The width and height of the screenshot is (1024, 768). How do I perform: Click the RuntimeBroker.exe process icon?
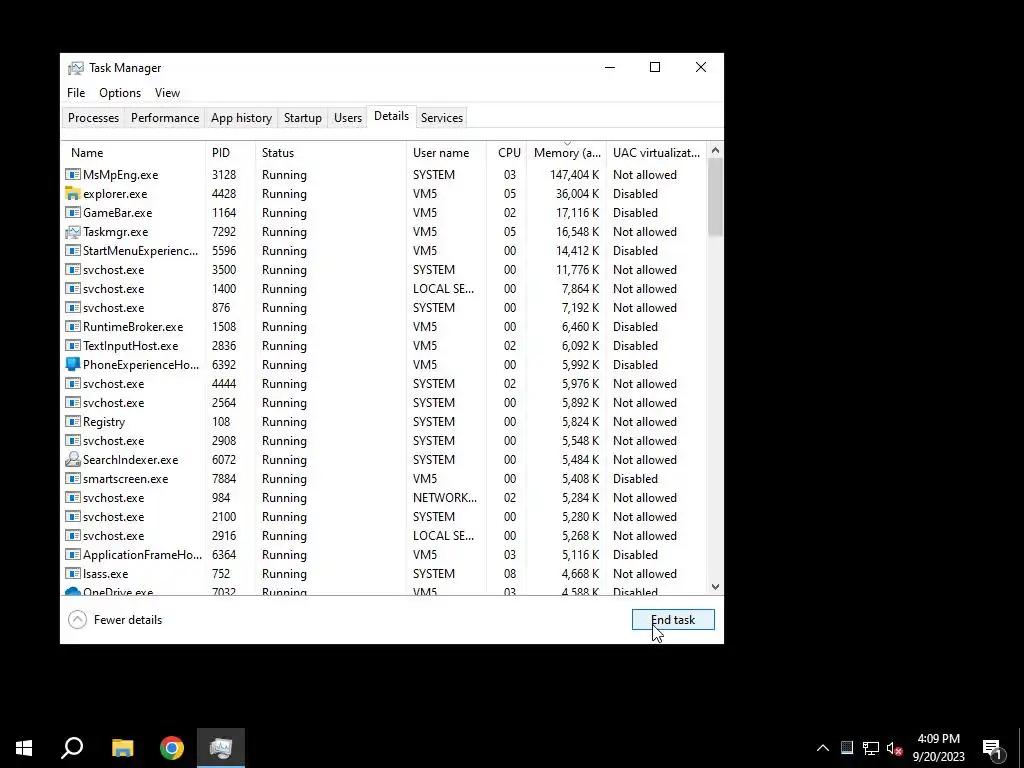(72, 327)
